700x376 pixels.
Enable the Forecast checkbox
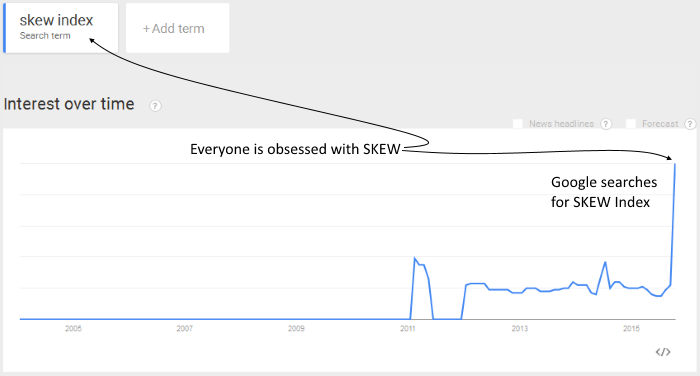pyautogui.click(x=631, y=124)
